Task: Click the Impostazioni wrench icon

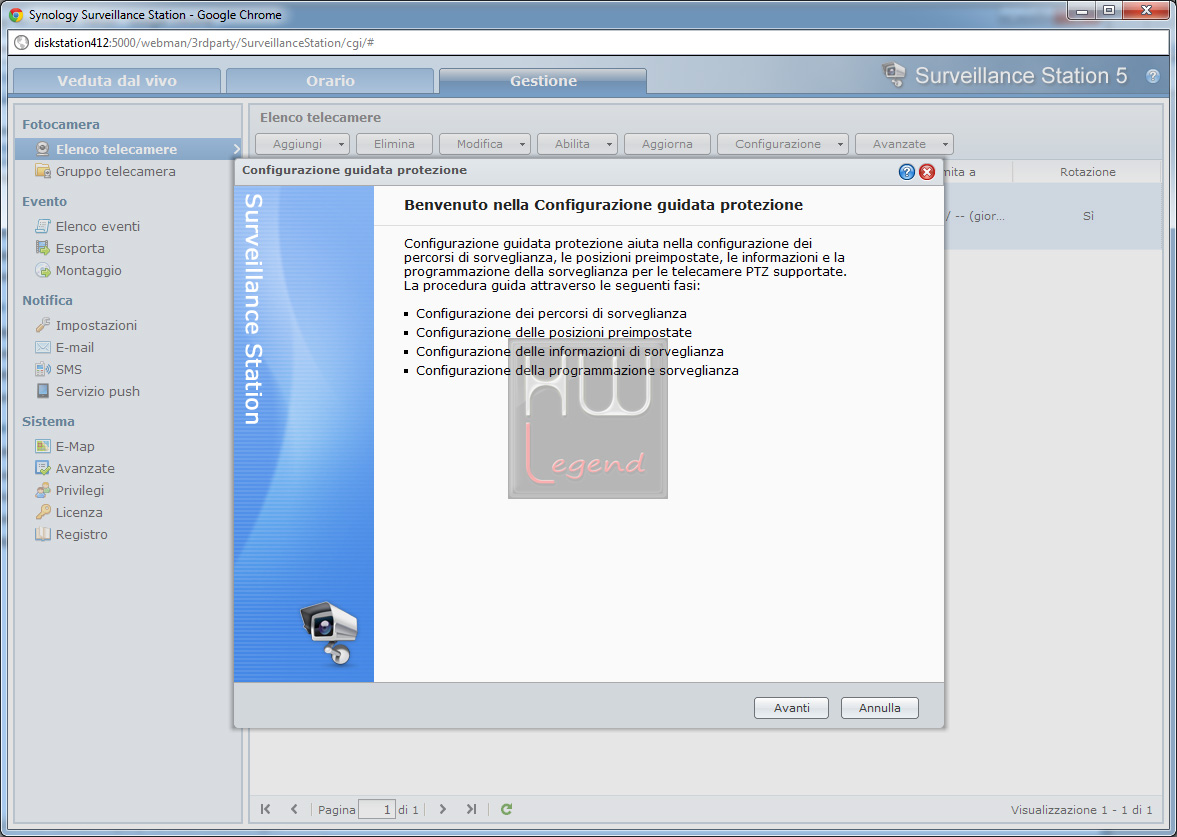Action: pyautogui.click(x=43, y=325)
